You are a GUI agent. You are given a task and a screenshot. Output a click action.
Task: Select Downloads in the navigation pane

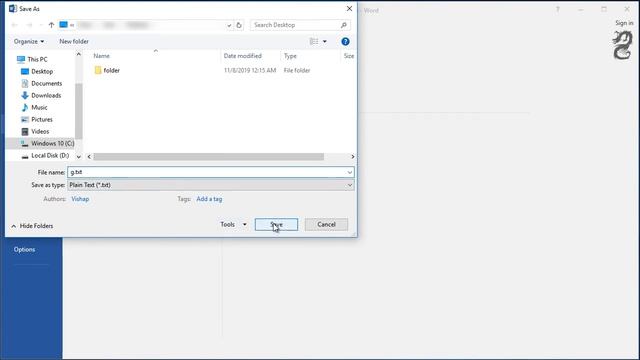(x=46, y=95)
